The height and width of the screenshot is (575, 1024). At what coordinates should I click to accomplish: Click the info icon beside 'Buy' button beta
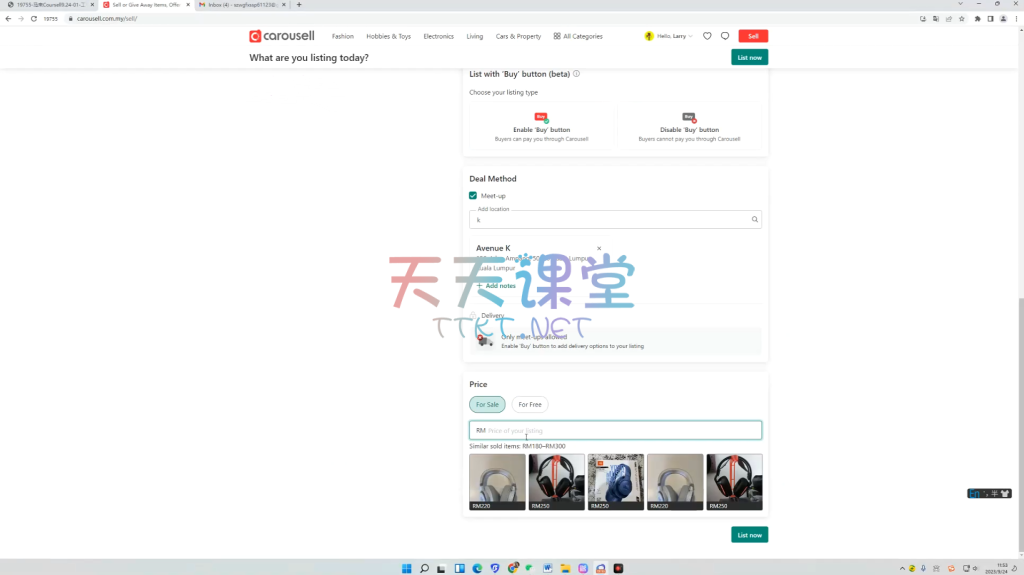(x=577, y=74)
